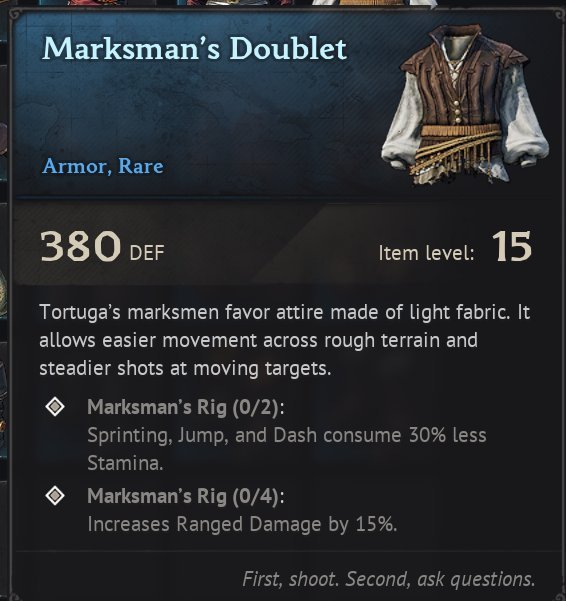
Task: Click the ornate top-left corner of tooltip frame
Action: click(x=15, y=15)
